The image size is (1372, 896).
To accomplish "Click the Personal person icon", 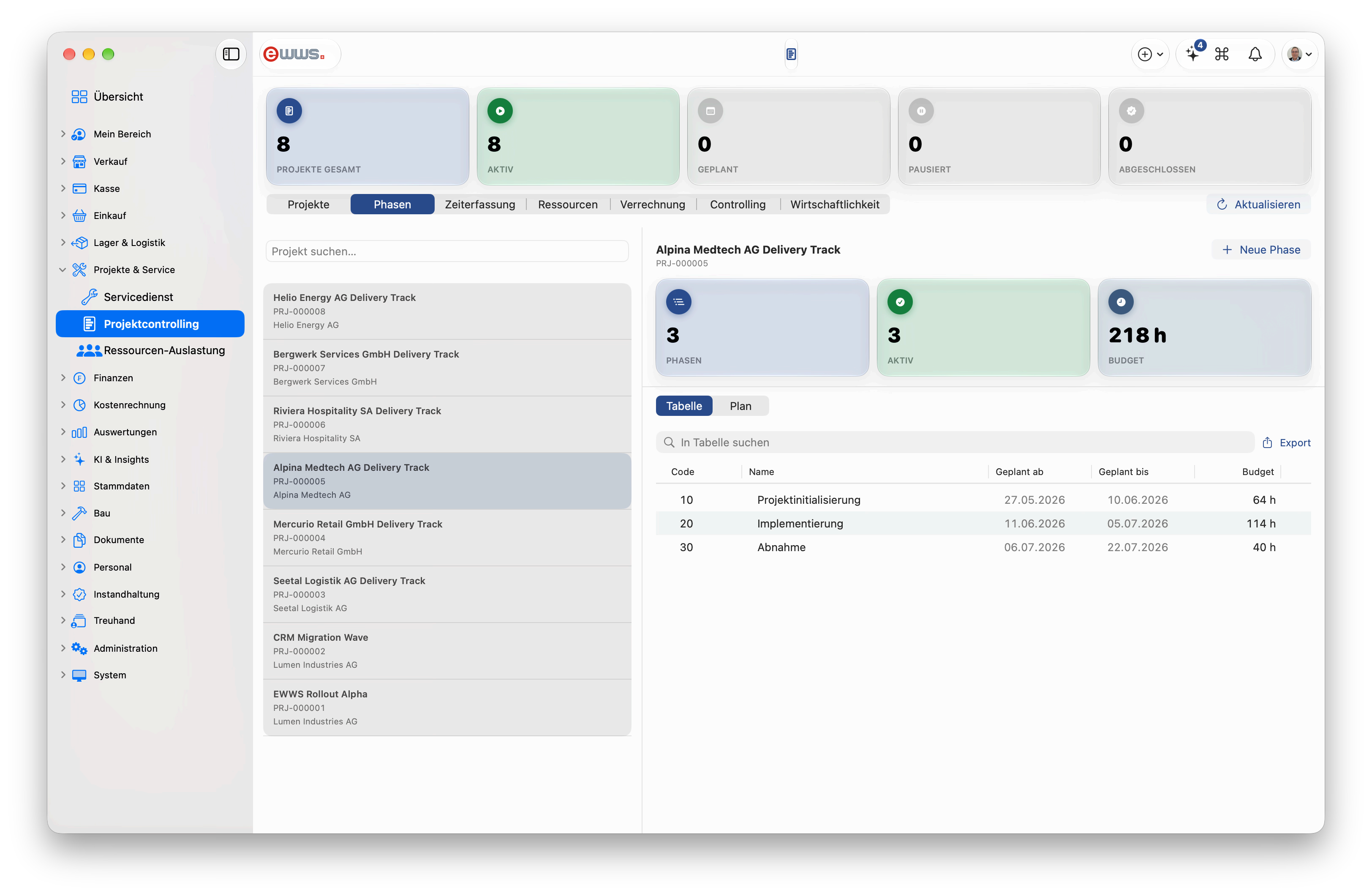I will [79, 567].
